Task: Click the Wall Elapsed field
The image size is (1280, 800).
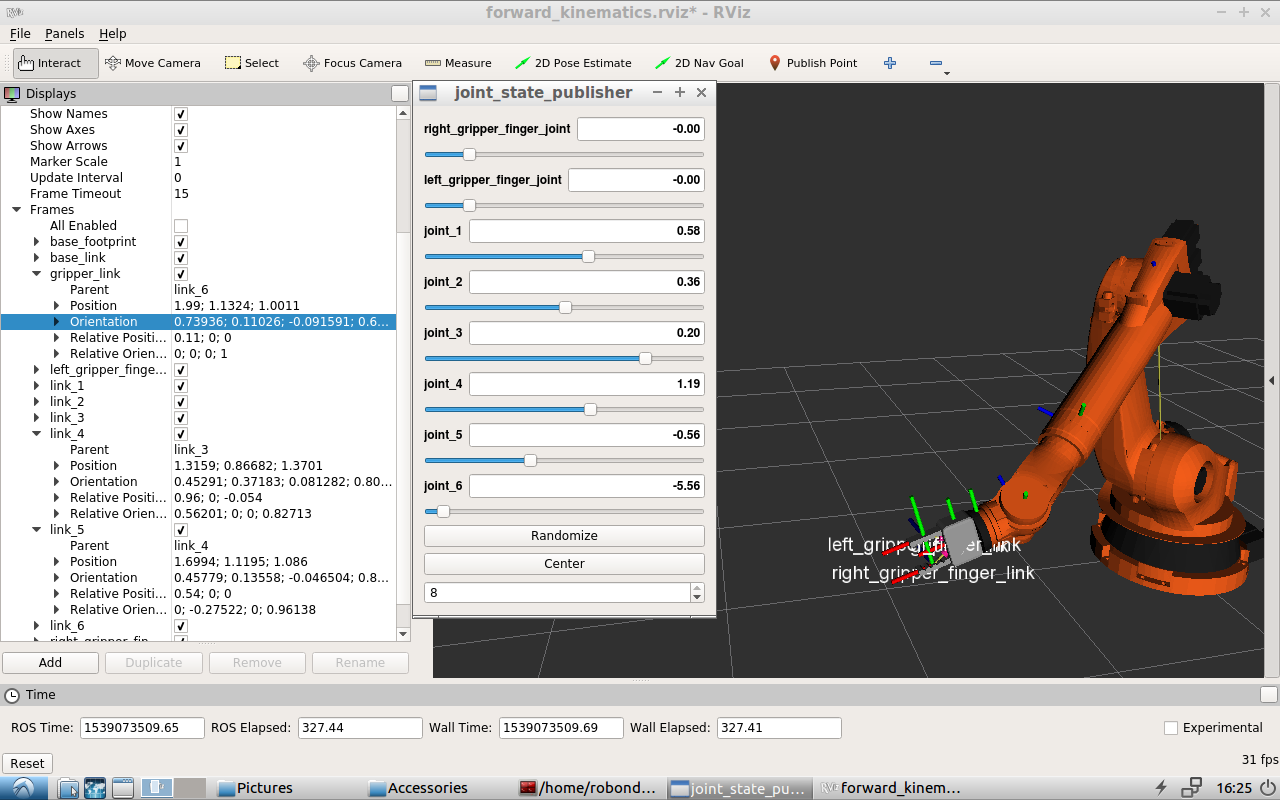Action: 779,728
